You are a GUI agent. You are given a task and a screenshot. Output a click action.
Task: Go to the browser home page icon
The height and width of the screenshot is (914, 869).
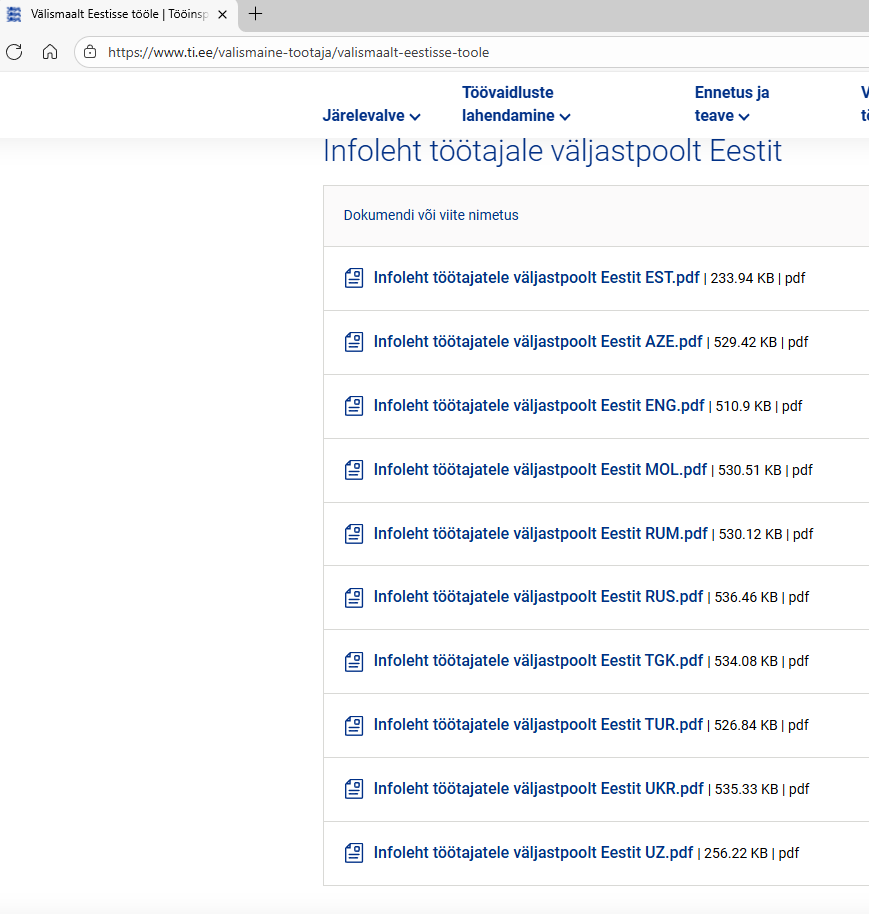pyautogui.click(x=50, y=52)
